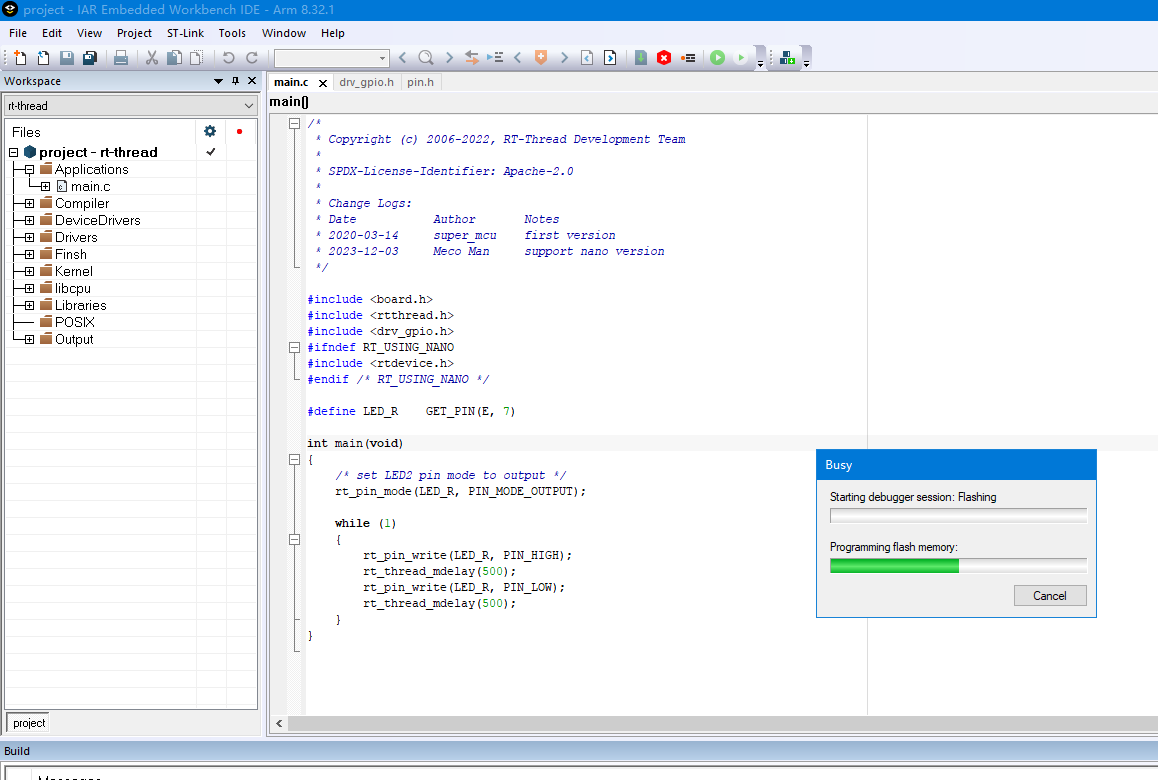Expand the libcpu folder
Image resolution: width=1158 pixels, height=780 pixels.
(x=30, y=288)
